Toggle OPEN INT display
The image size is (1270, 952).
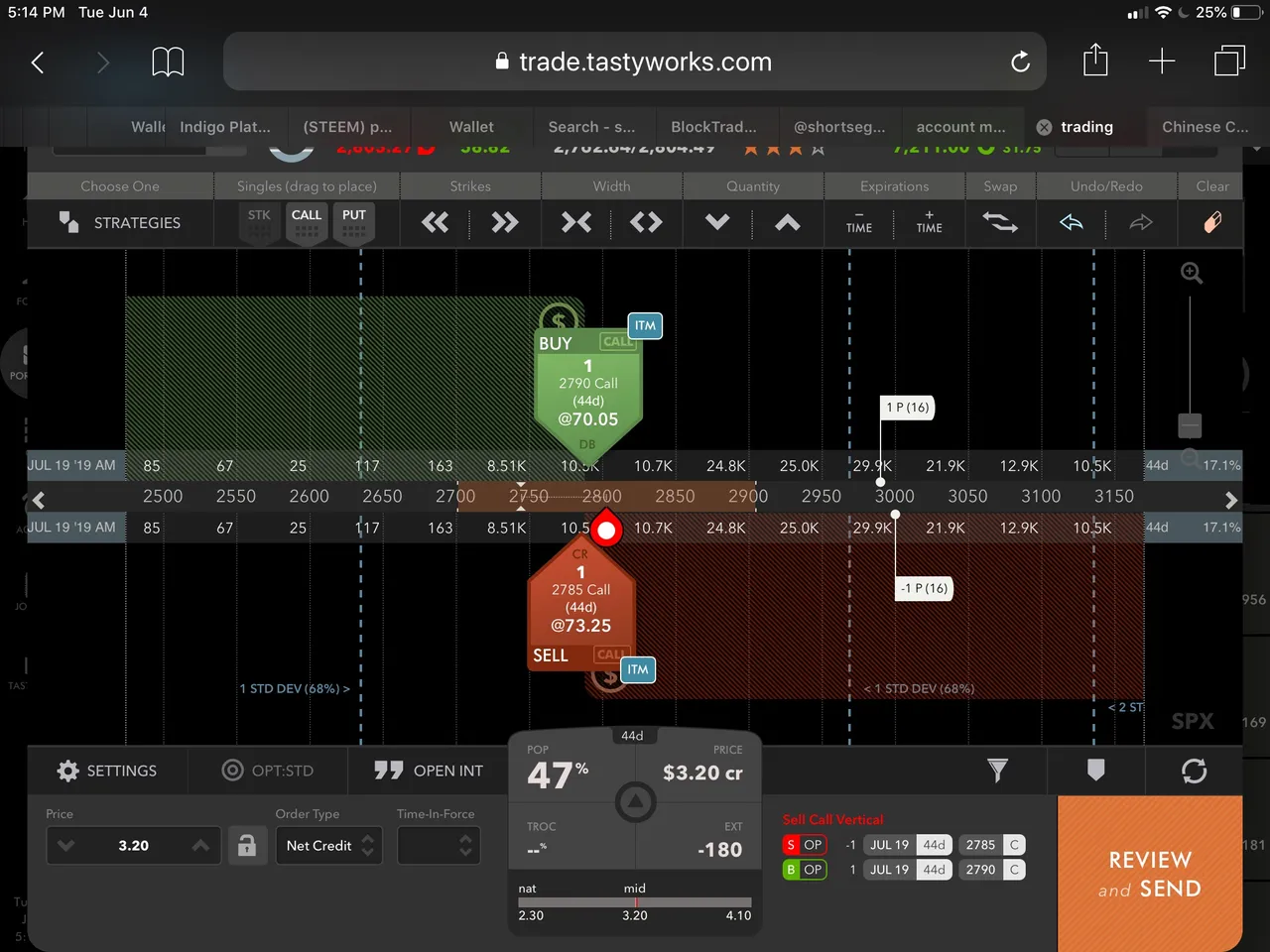(x=429, y=771)
